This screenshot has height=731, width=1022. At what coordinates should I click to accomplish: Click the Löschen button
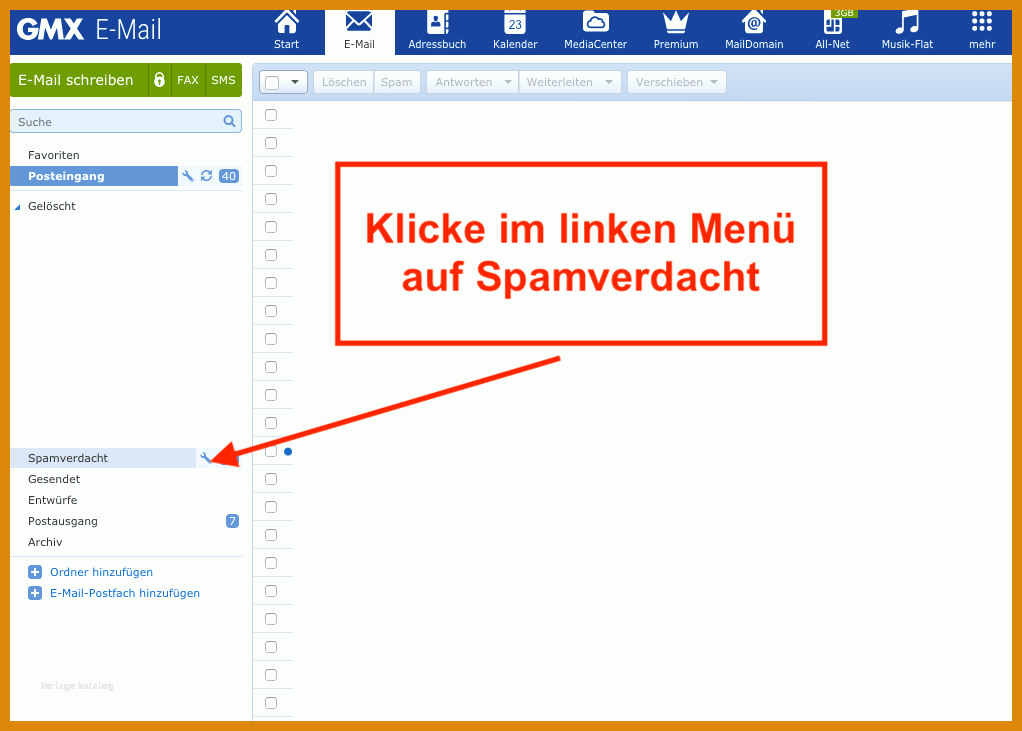[344, 82]
